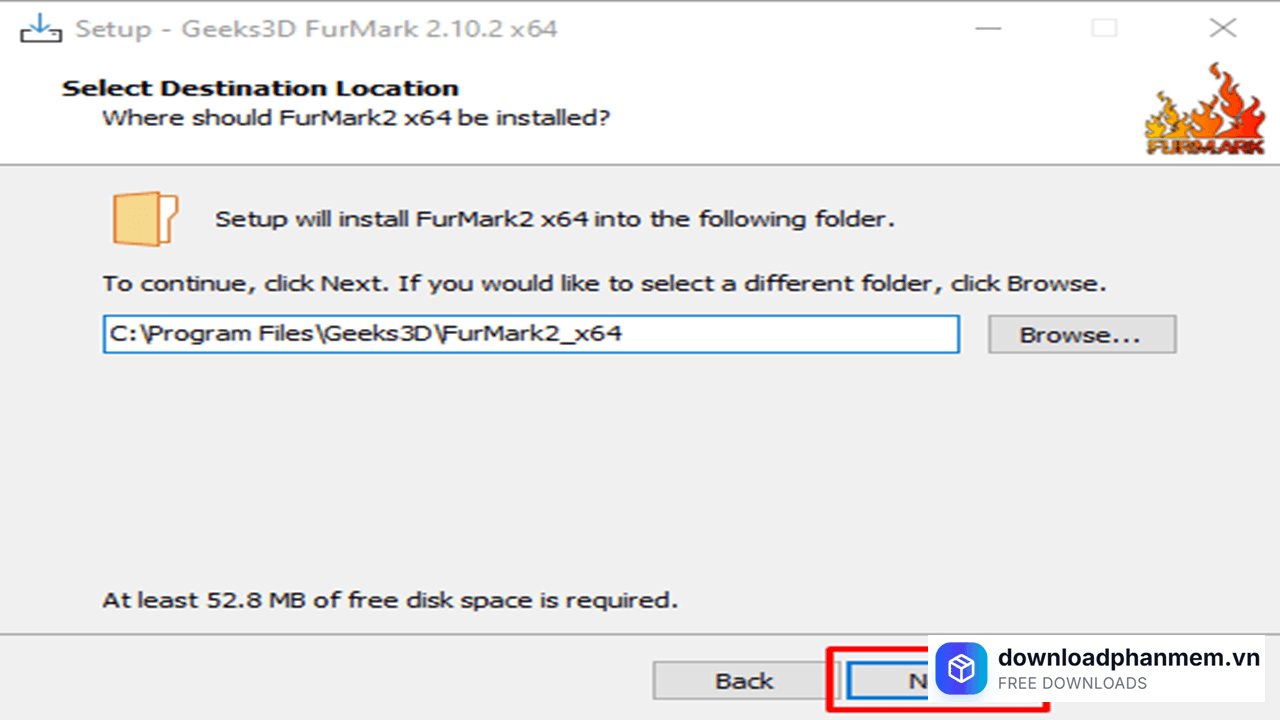
Task: Close the FurMark setup window
Action: point(1222,29)
